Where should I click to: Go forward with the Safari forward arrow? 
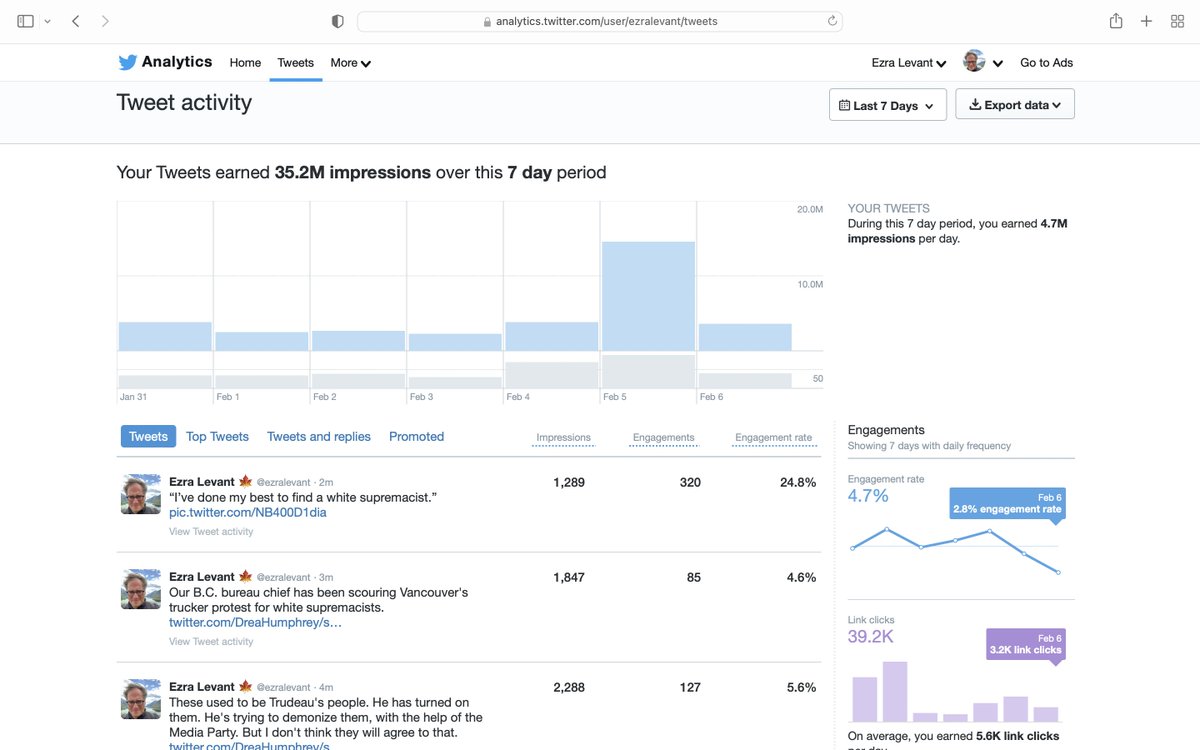coord(105,21)
